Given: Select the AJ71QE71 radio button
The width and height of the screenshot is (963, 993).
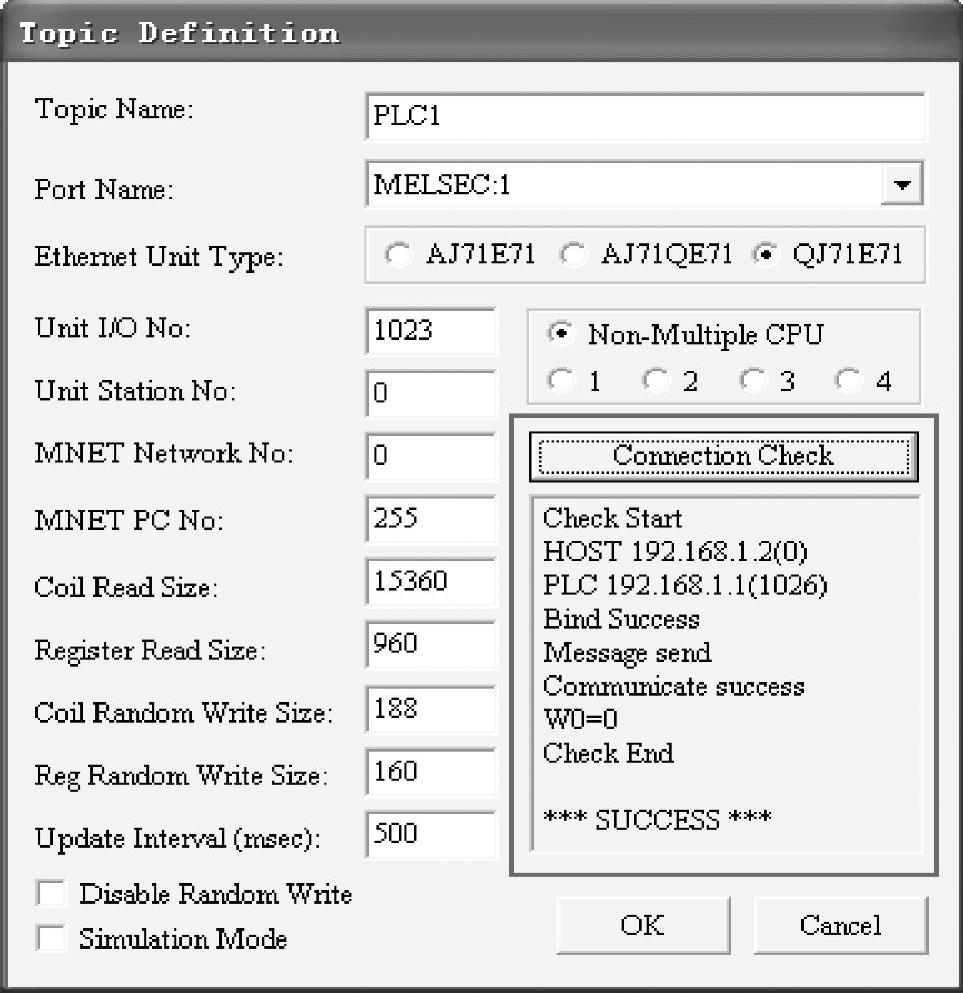Looking at the screenshot, I should point(573,255).
